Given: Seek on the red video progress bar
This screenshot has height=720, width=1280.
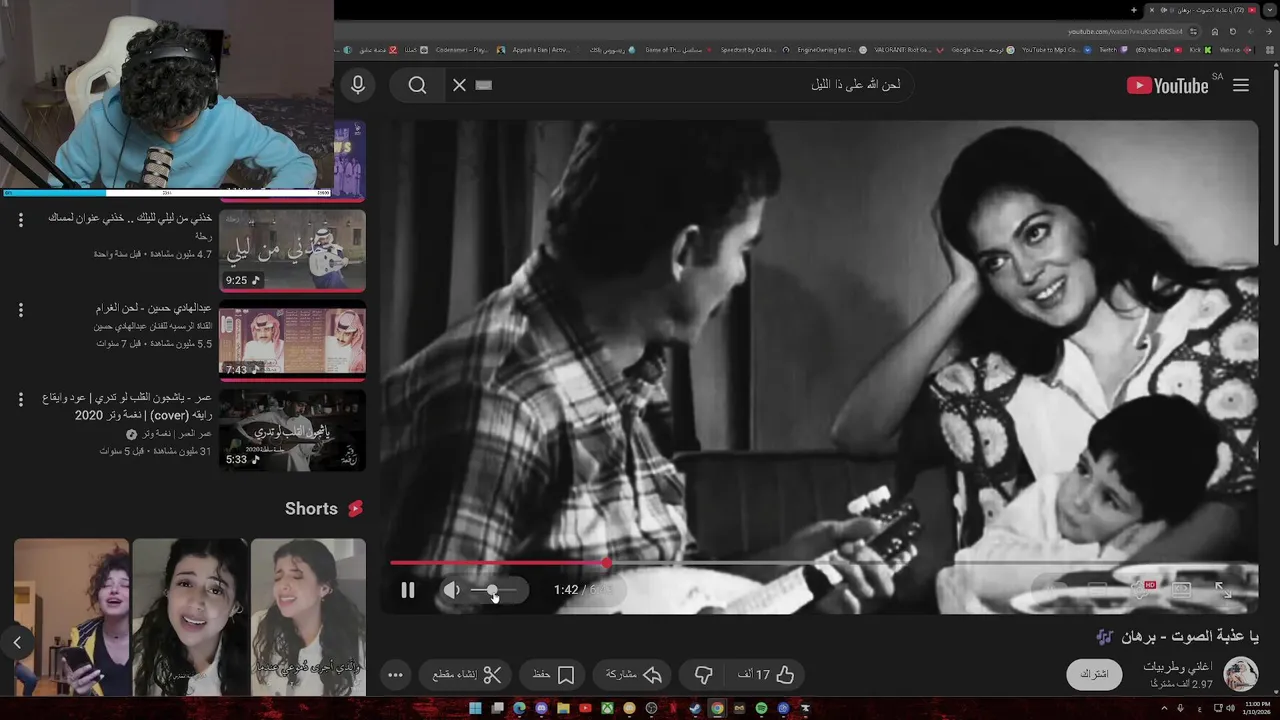Looking at the screenshot, I should (823, 563).
